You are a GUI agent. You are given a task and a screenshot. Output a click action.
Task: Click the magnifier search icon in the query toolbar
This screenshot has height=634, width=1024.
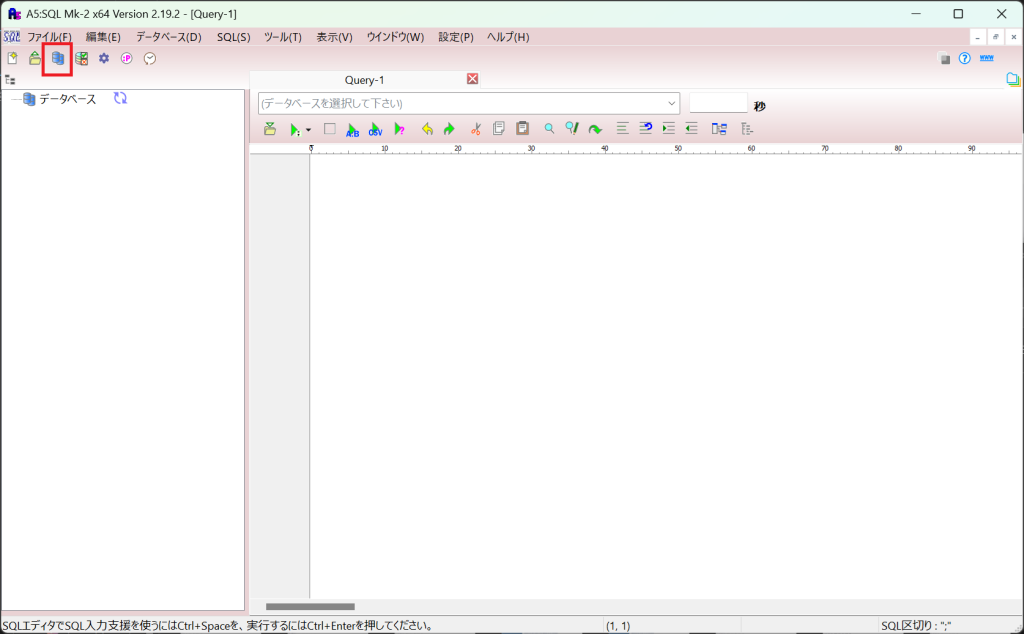click(549, 129)
